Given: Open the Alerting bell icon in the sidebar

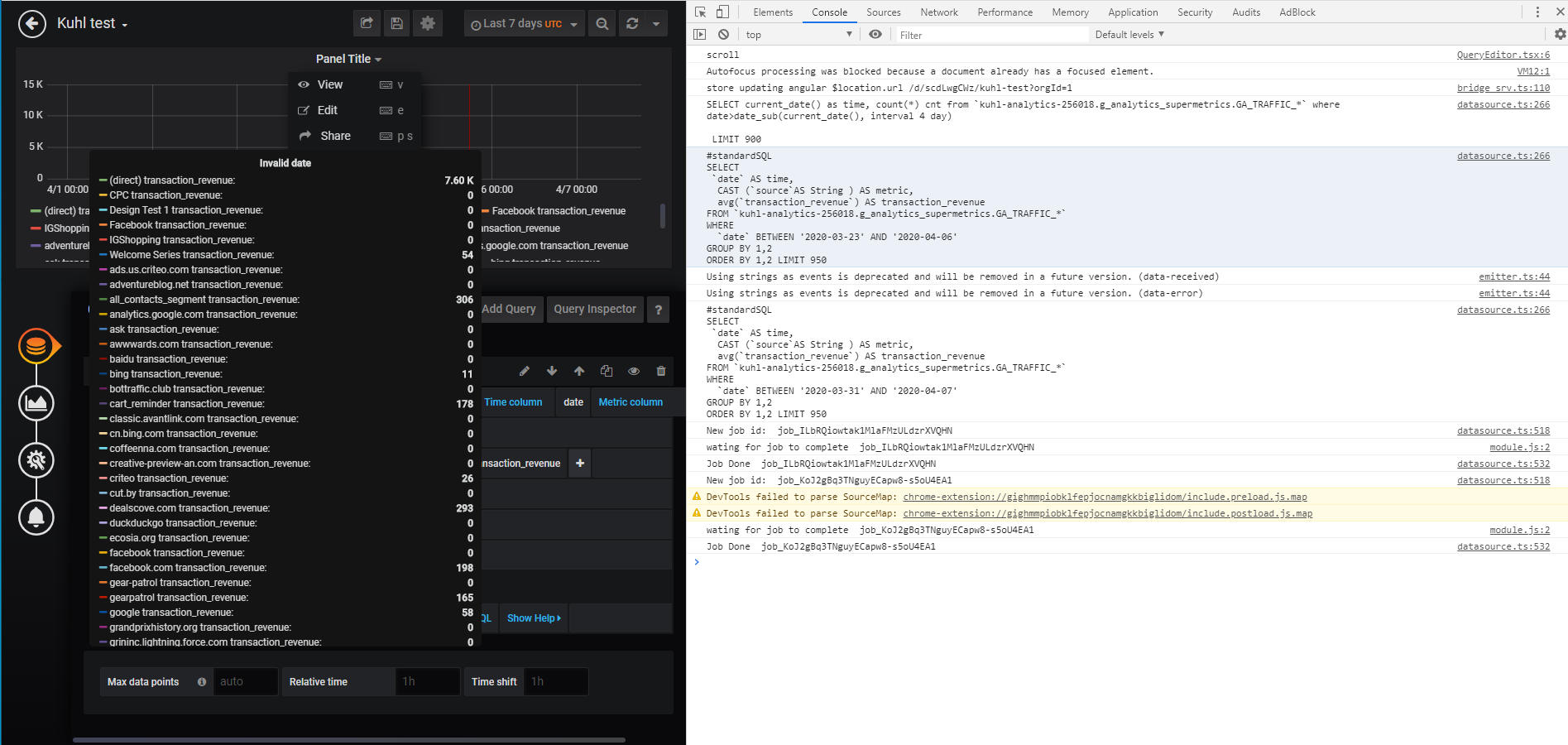Looking at the screenshot, I should click(36, 517).
